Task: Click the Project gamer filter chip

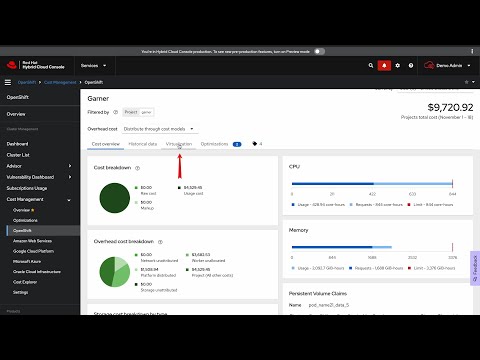Action: [x=138, y=112]
